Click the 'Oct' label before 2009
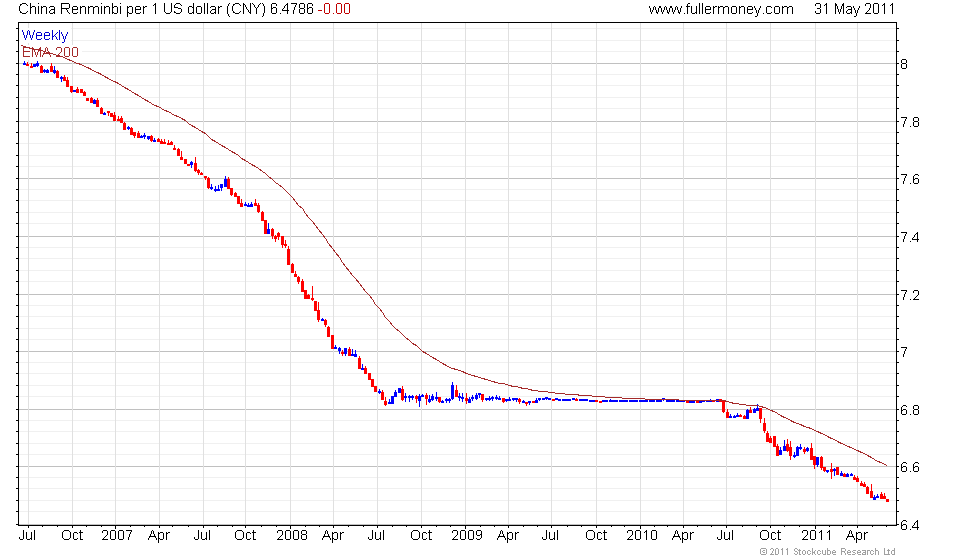 tap(421, 536)
